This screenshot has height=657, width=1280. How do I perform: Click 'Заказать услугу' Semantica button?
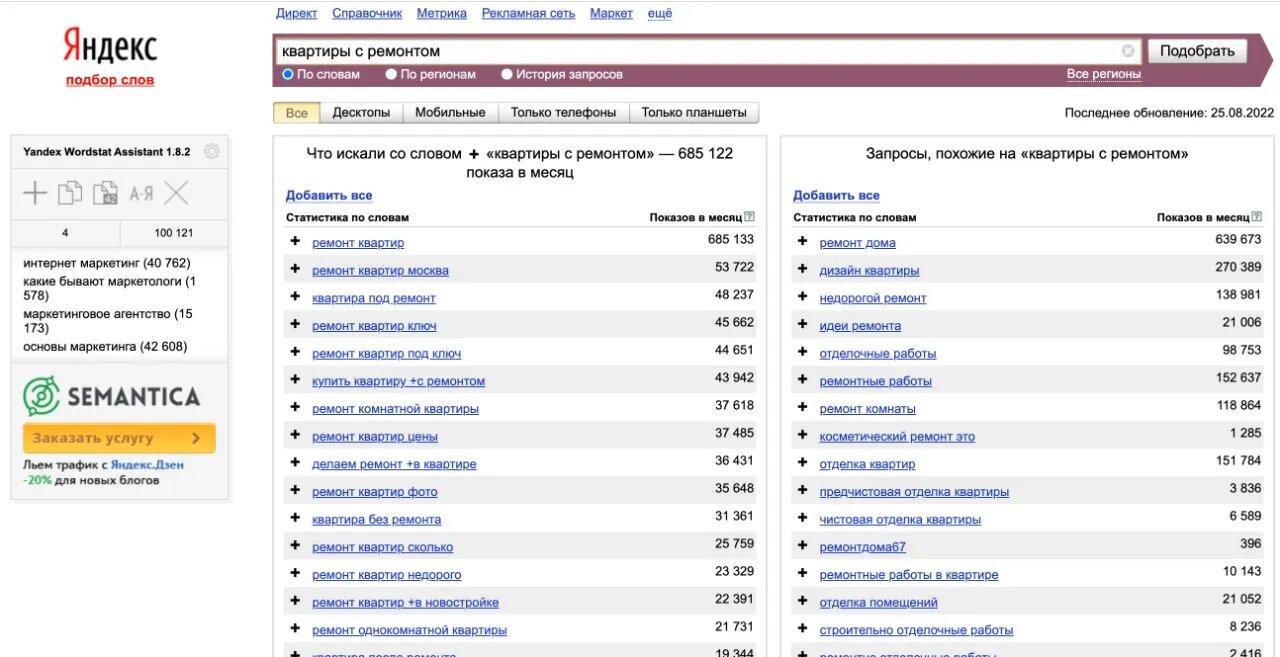pos(119,438)
